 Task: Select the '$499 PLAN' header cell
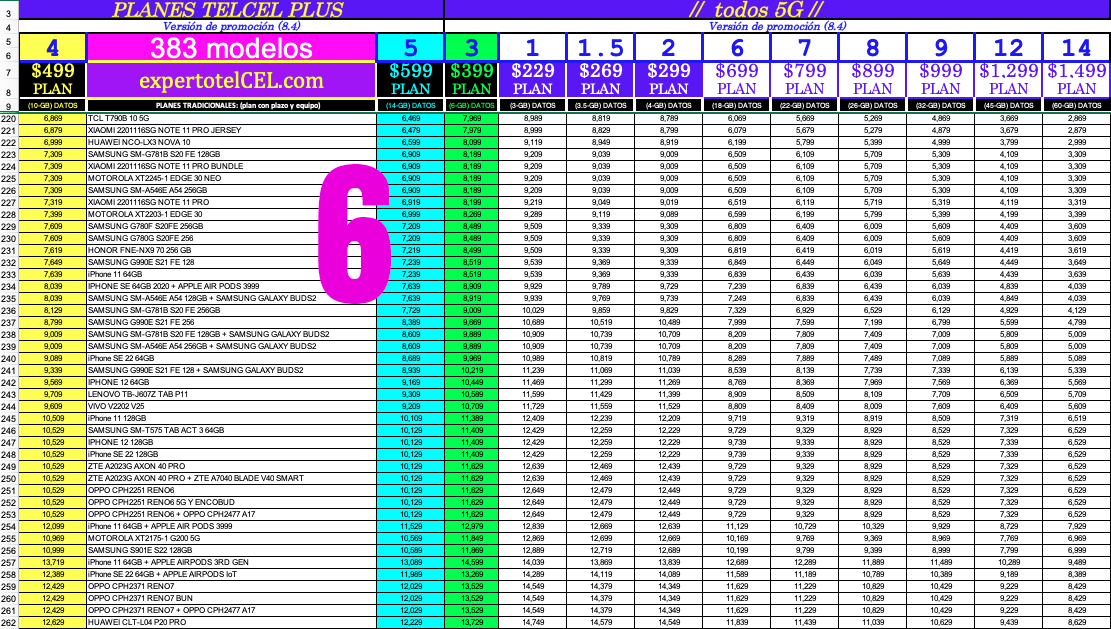(x=52, y=81)
